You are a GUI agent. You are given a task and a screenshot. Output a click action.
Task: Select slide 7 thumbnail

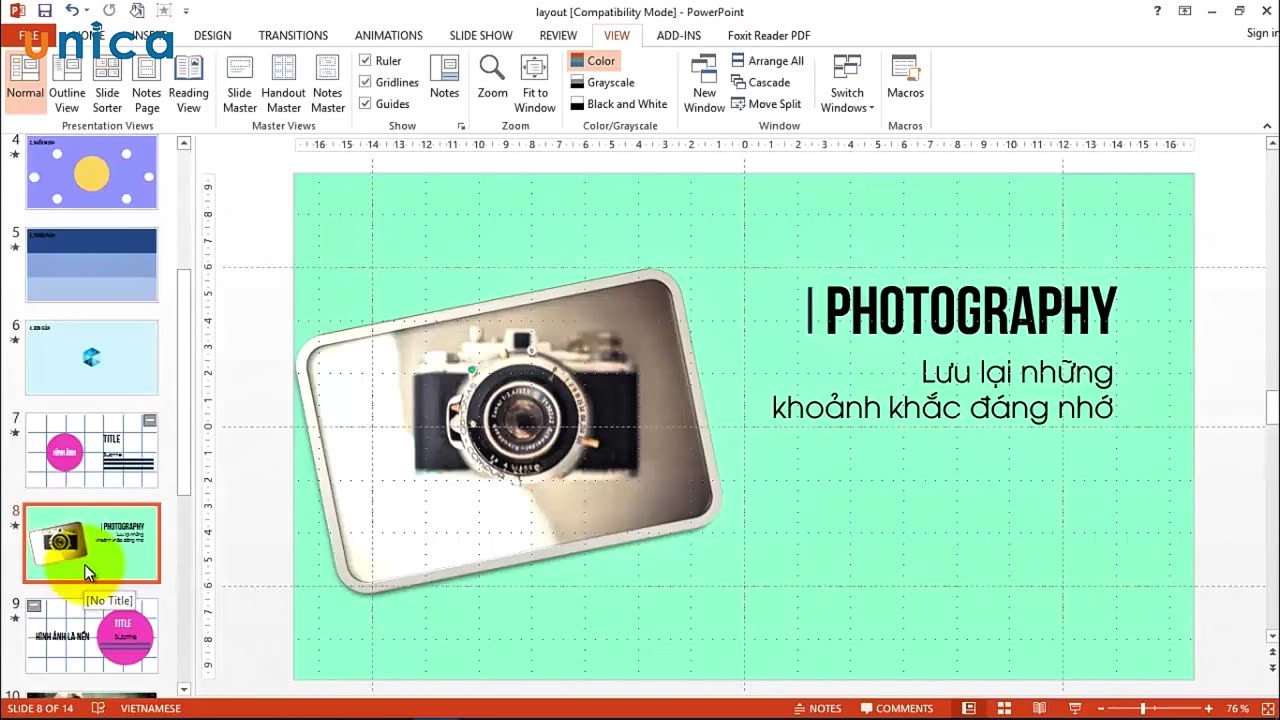(92, 450)
